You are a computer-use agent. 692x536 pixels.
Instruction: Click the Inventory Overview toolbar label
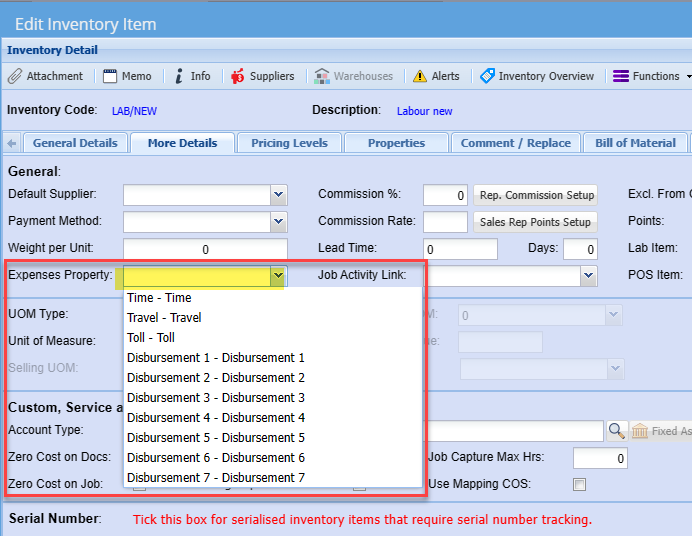click(546, 76)
